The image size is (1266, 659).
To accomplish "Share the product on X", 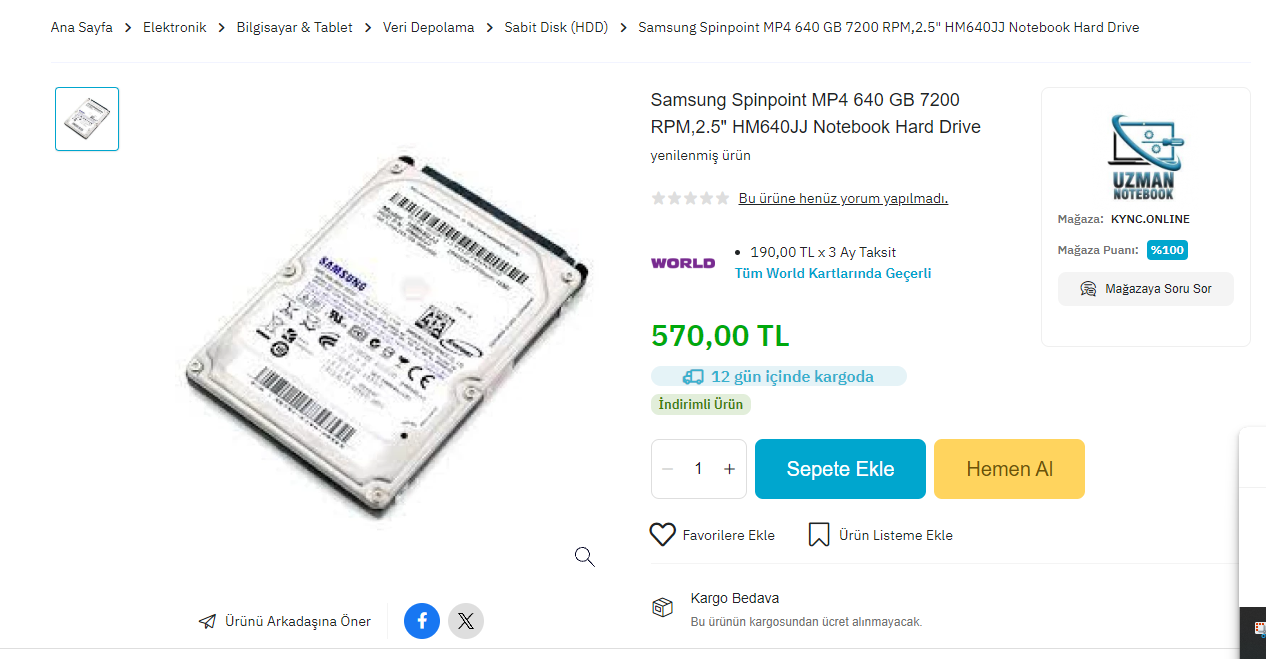I will (466, 621).
